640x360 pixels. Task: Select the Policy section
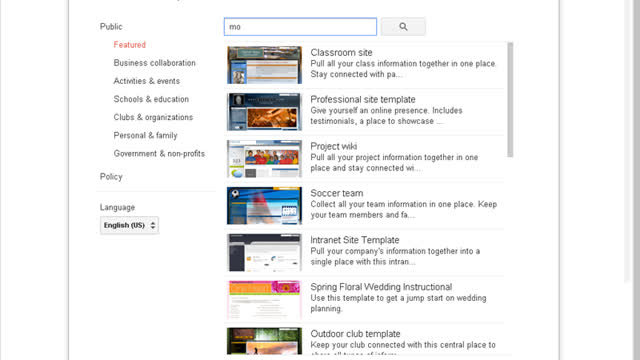coord(111,177)
